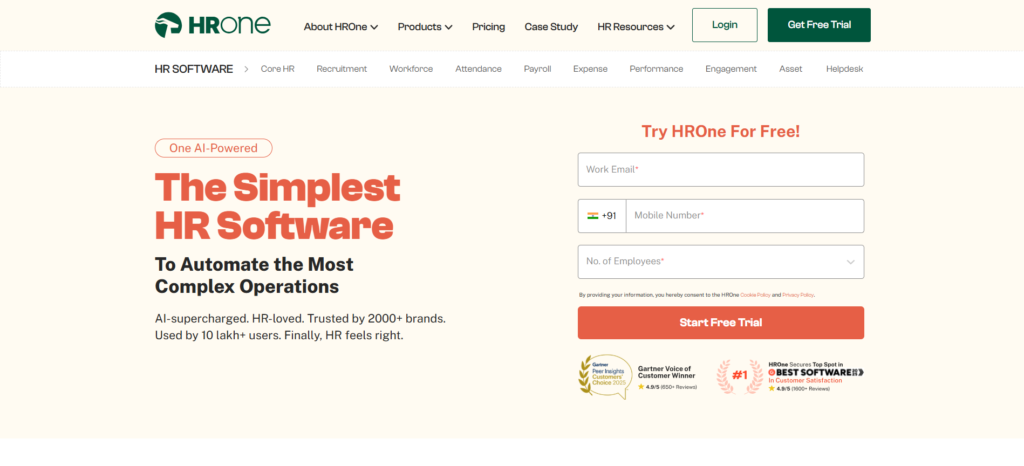Click into the Mobile Number field
Screen dimensions: 1024x466
click(744, 216)
